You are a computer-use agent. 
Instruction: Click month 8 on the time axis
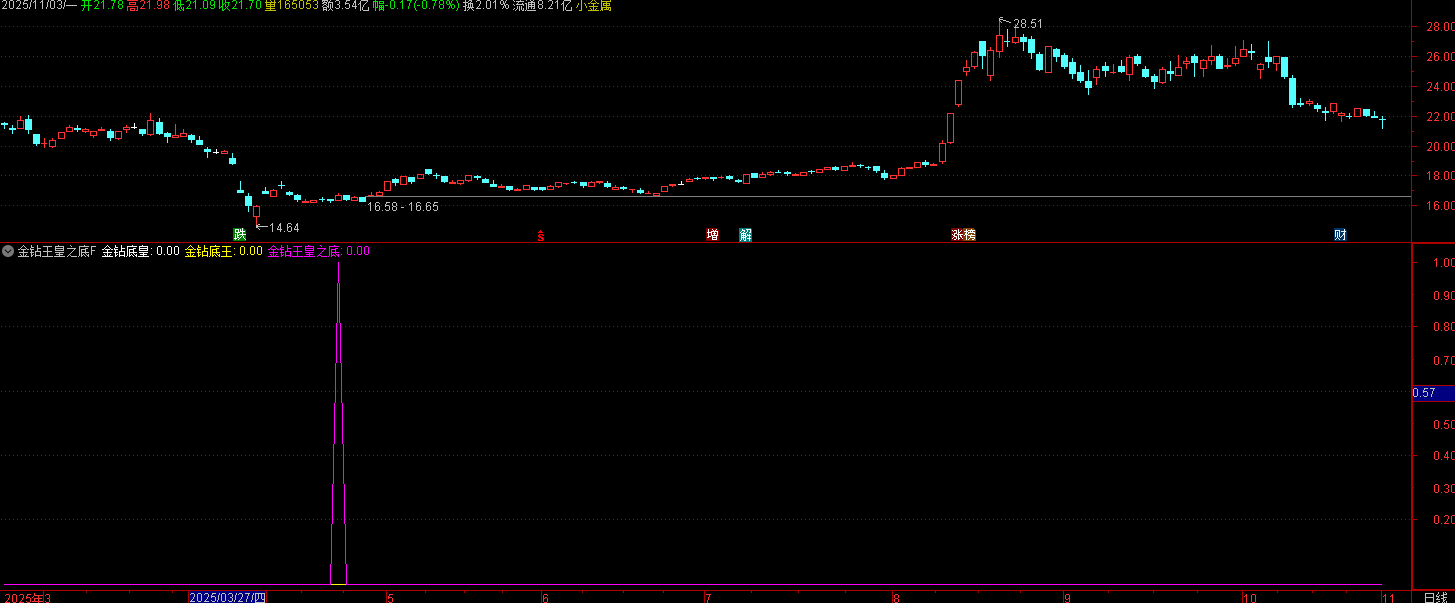(896, 598)
